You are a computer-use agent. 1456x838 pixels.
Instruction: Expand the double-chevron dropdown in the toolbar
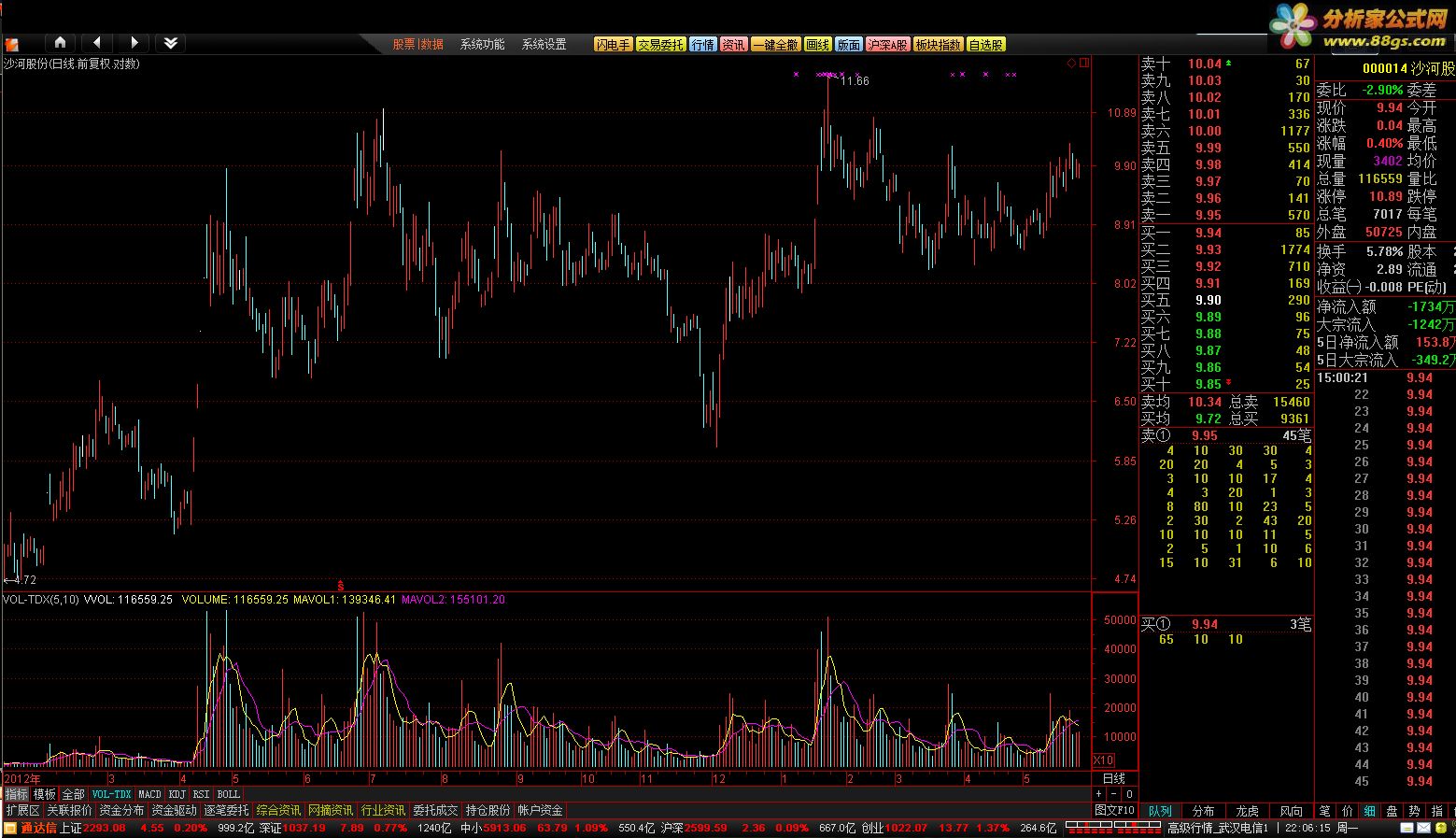[170, 43]
